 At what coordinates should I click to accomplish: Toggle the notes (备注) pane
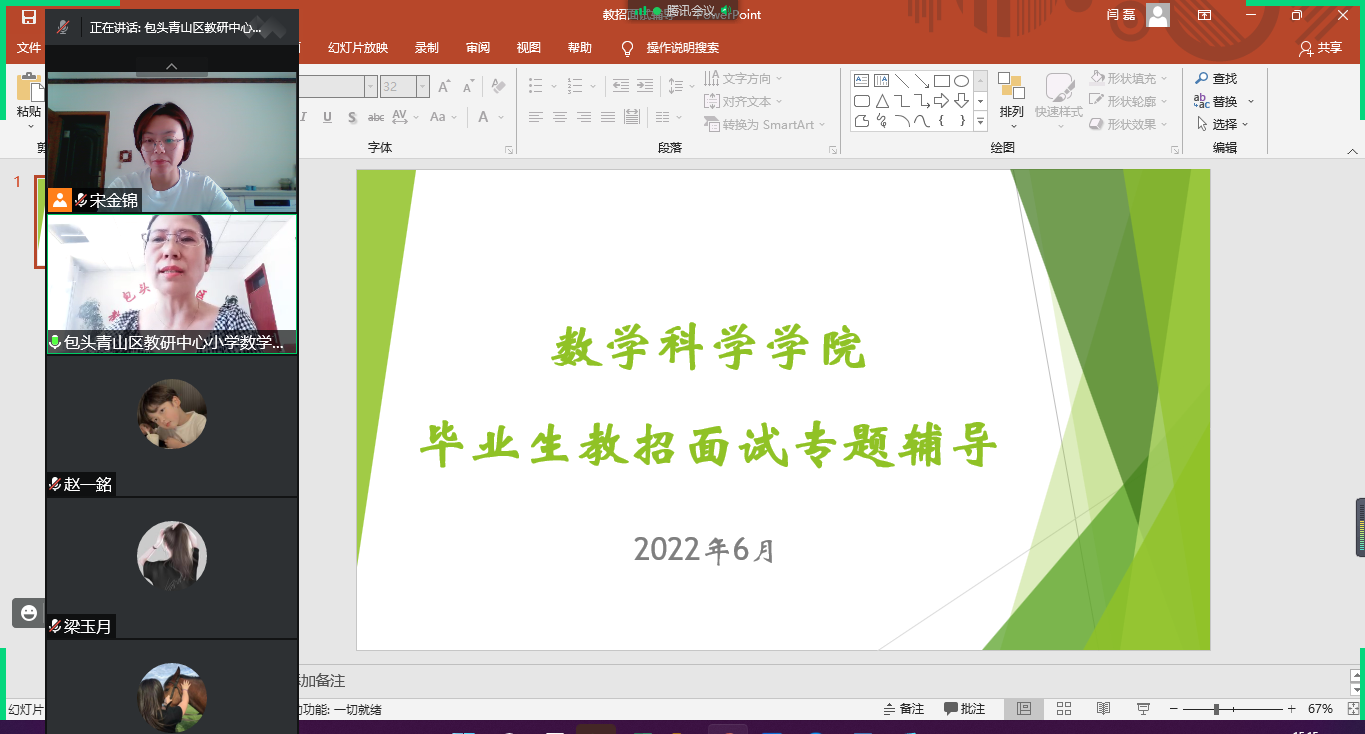pyautogui.click(x=903, y=708)
